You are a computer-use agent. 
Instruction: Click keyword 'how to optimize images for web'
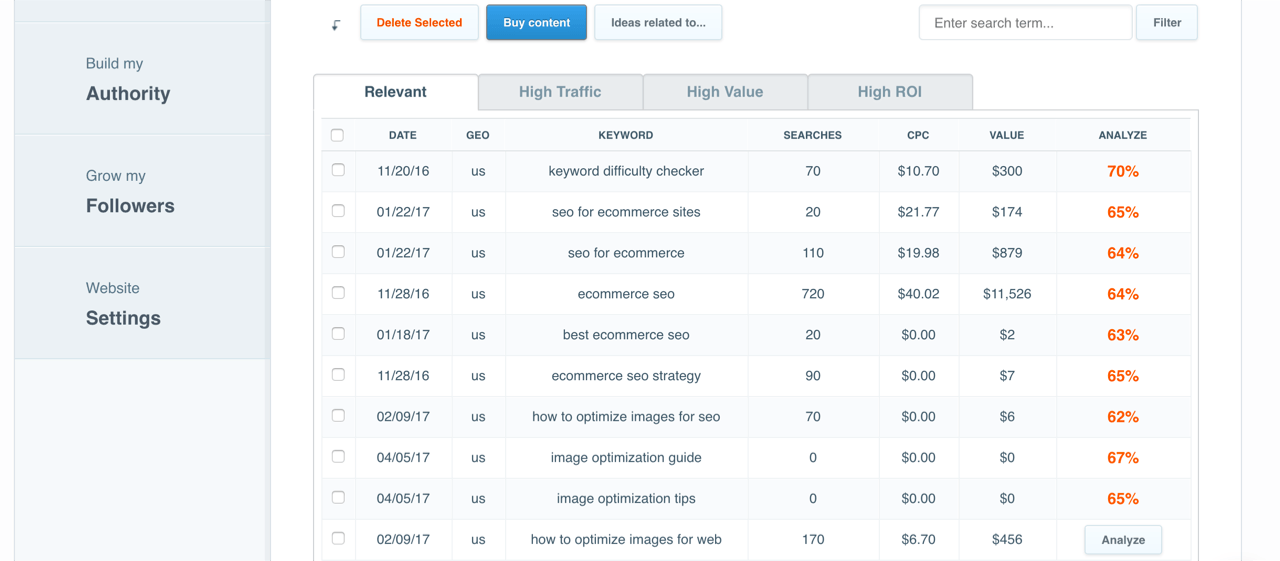tap(626, 540)
